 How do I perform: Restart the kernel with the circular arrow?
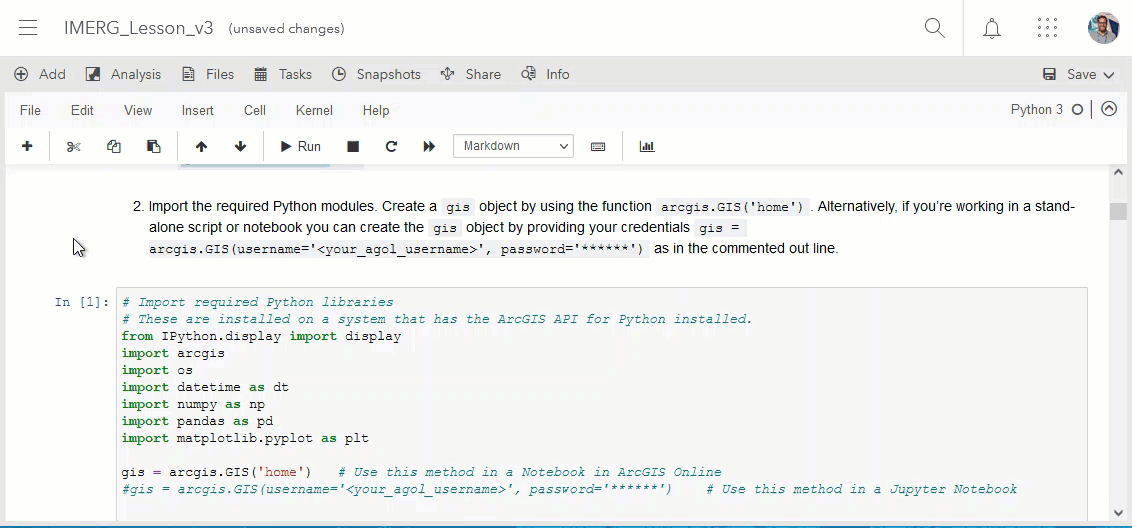(391, 146)
